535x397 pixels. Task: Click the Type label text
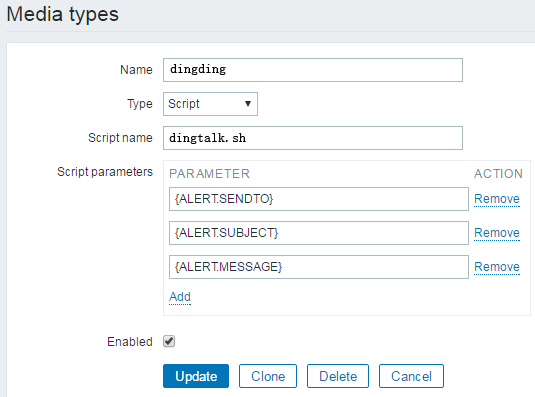[140, 104]
